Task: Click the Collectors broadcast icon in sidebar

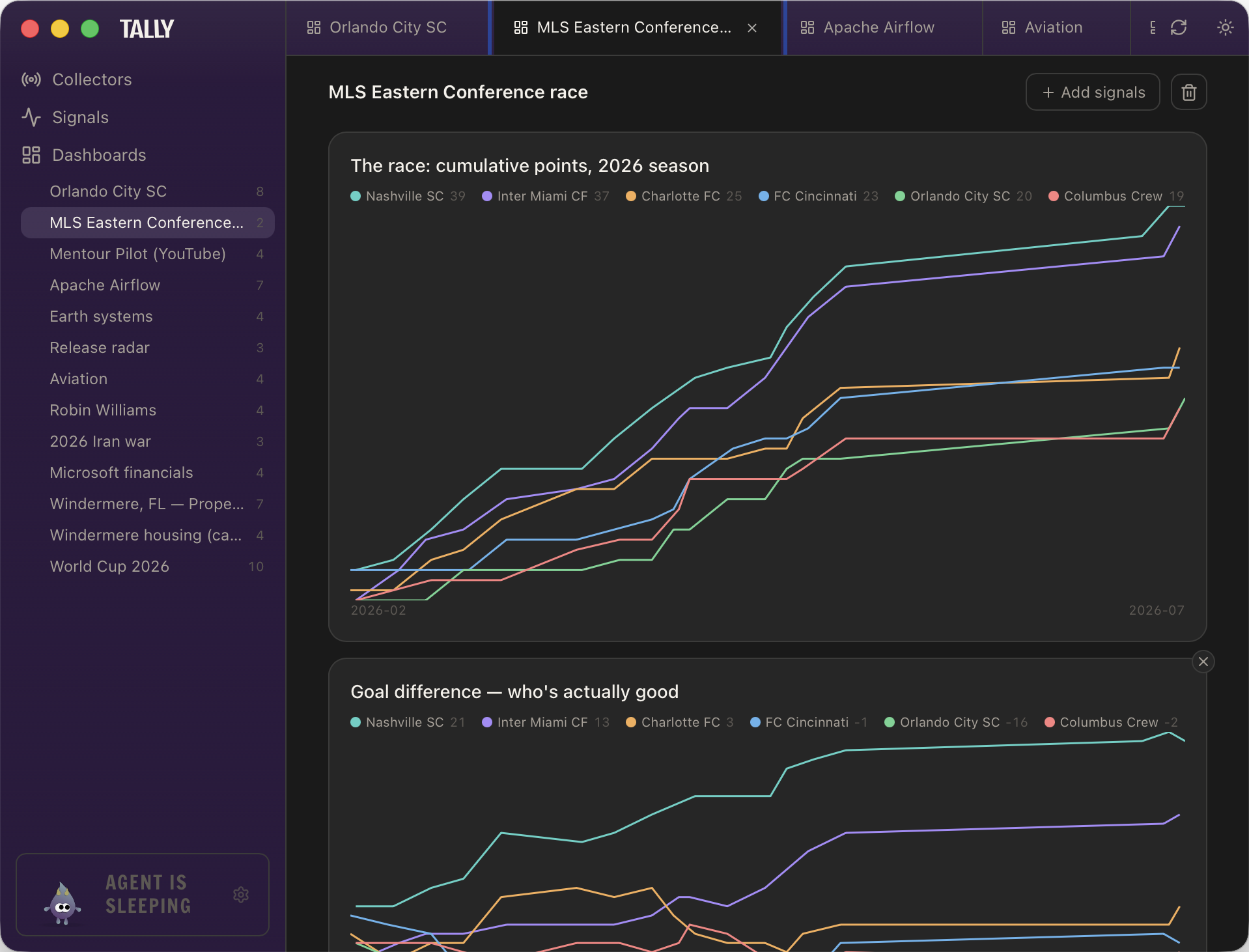Action: coord(31,79)
